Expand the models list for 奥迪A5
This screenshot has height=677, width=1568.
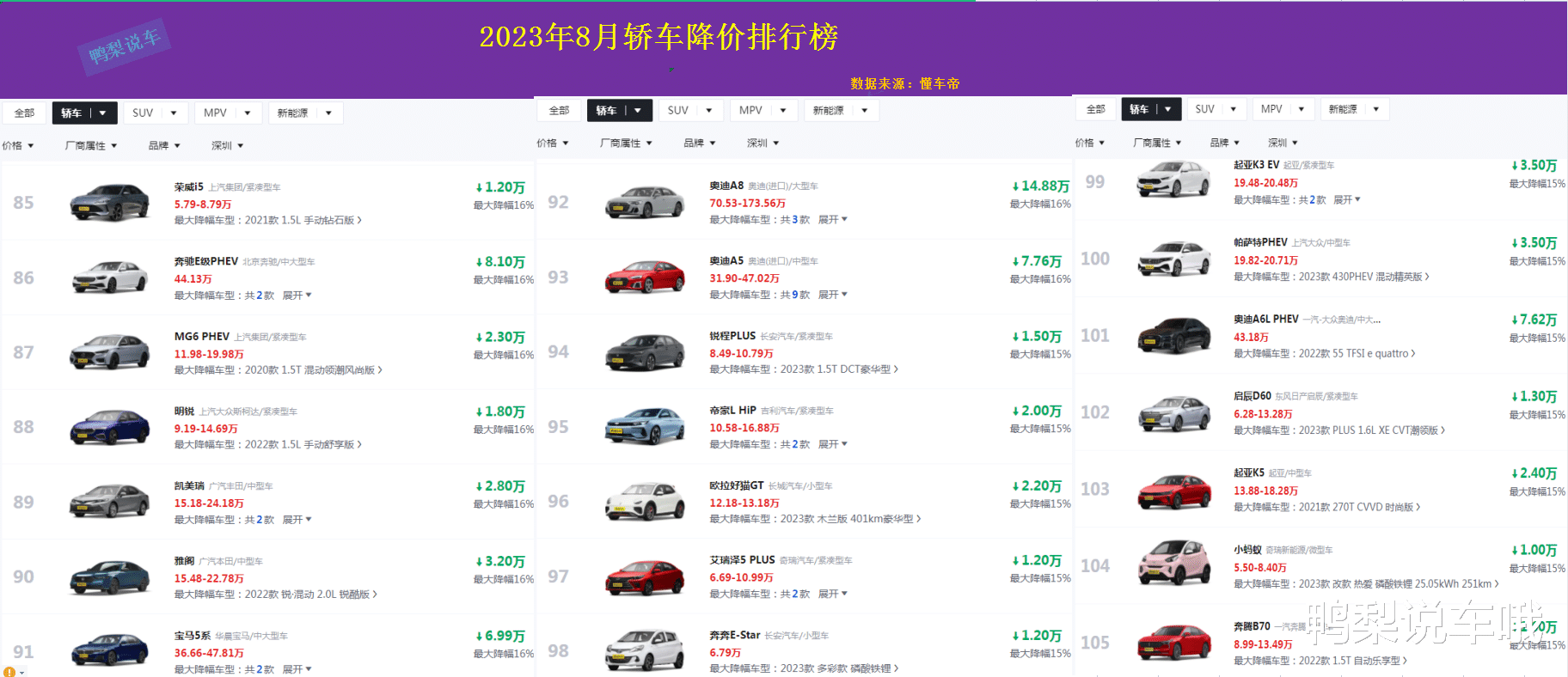pos(832,295)
